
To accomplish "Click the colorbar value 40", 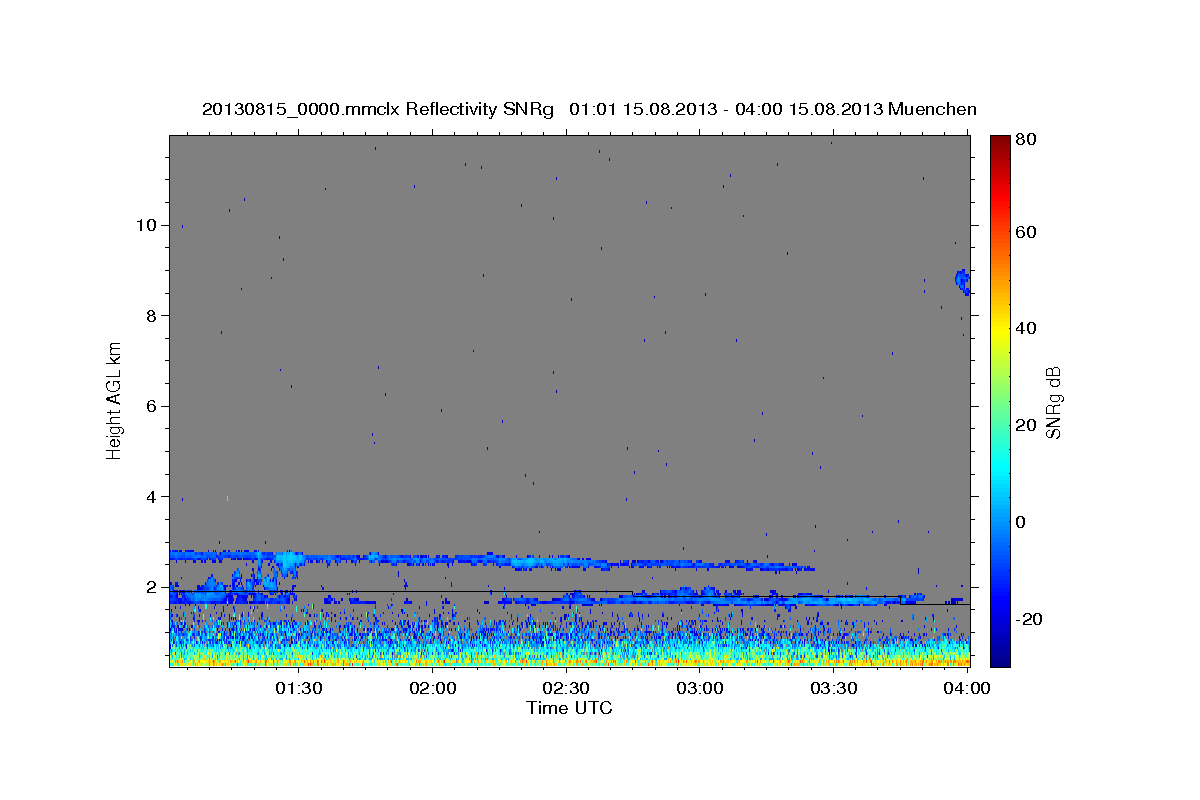I will [x=1028, y=328].
